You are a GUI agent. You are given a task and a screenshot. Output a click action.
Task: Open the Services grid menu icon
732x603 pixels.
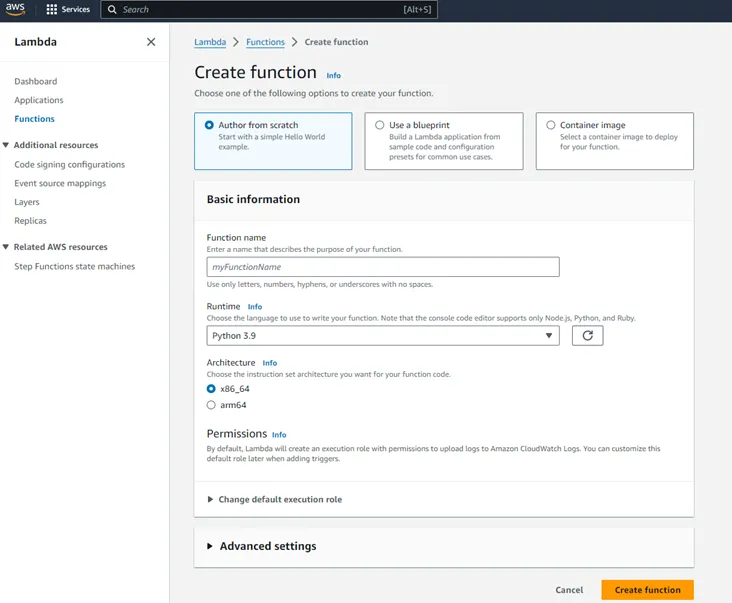pos(52,9)
